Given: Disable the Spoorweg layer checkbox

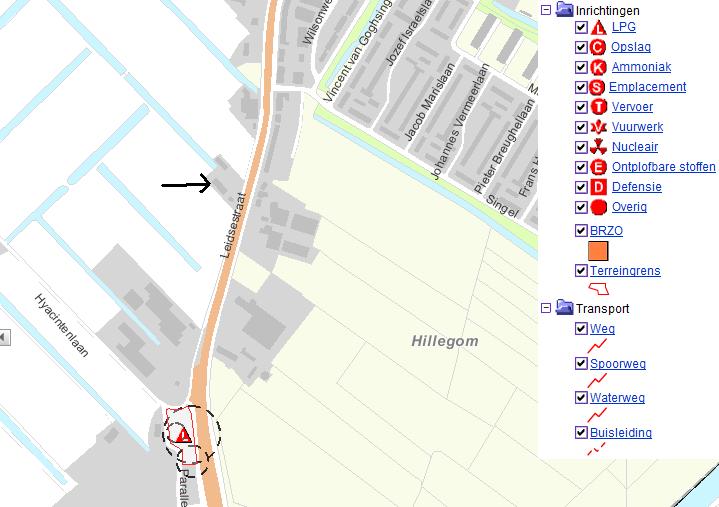Looking at the screenshot, I should pos(581,364).
